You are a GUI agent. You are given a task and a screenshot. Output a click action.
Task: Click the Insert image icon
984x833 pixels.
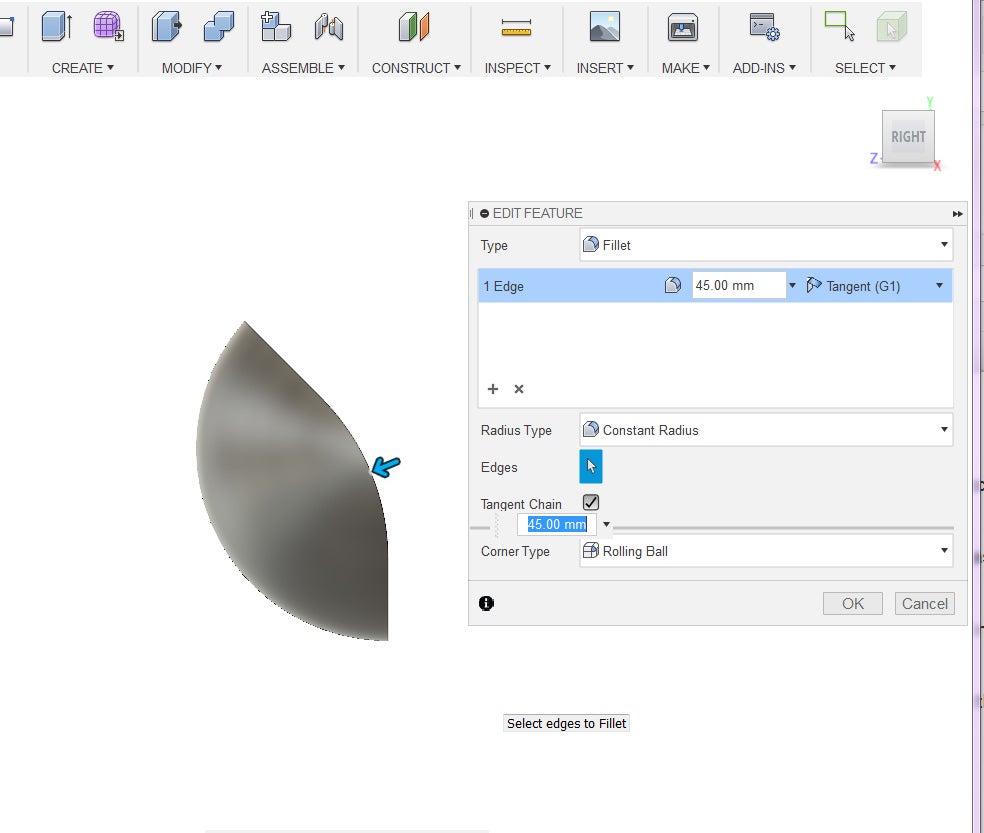tap(605, 27)
